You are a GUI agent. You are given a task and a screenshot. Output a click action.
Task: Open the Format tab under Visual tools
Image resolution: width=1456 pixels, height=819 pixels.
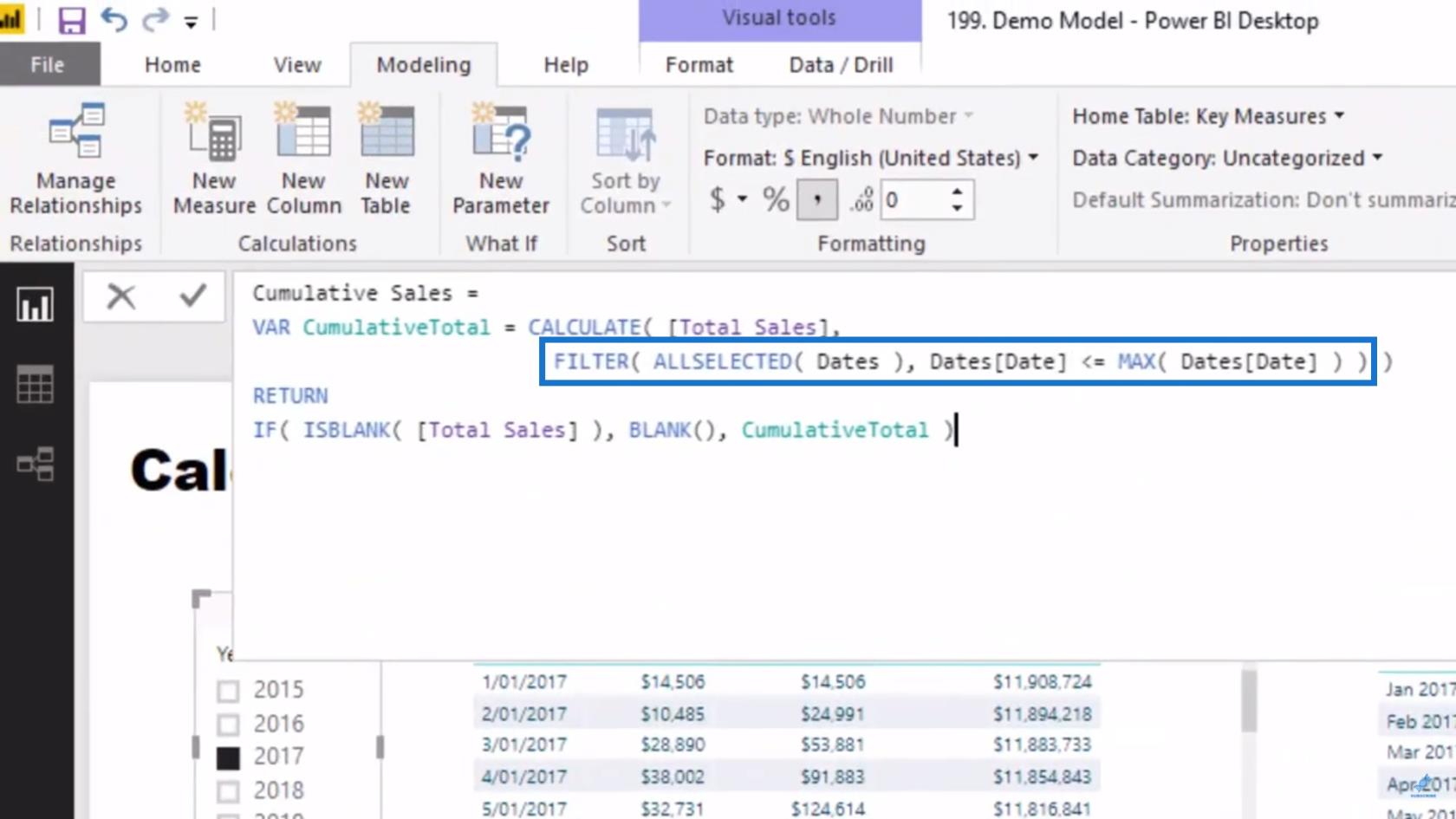pos(699,65)
